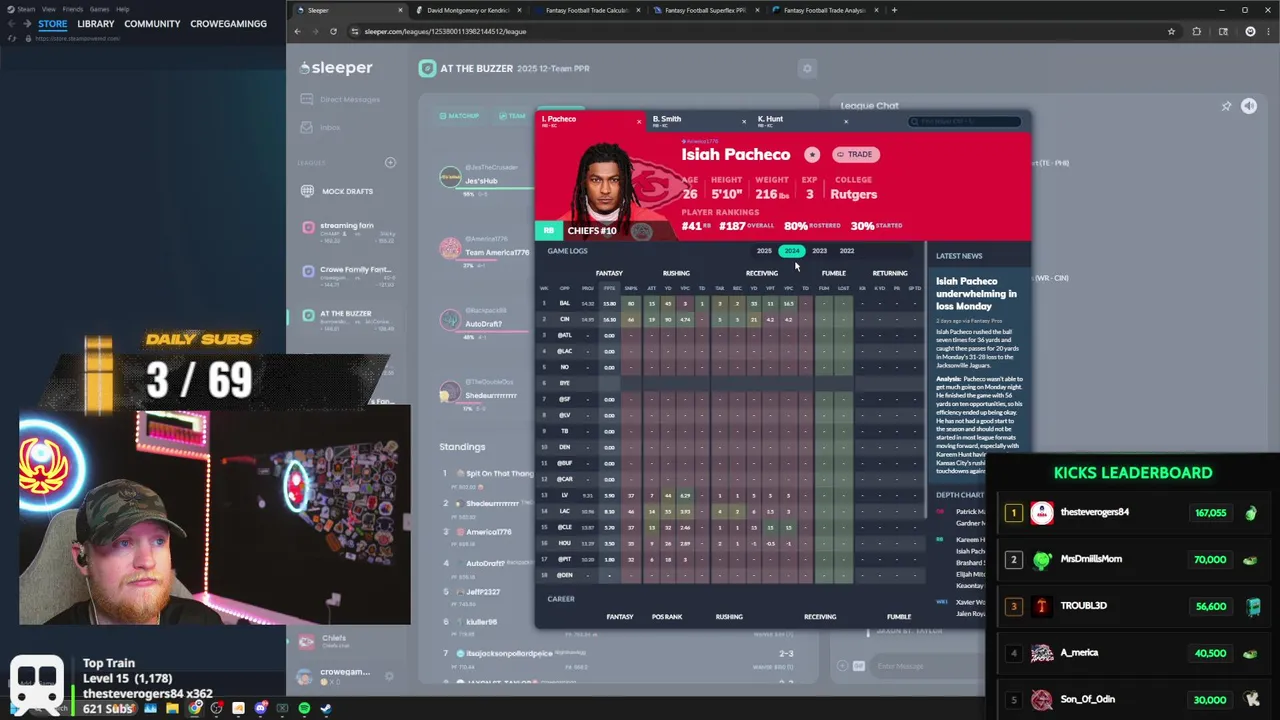The width and height of the screenshot is (1280, 720).
Task: Close the B. Smith player tab
Action: click(x=743, y=122)
